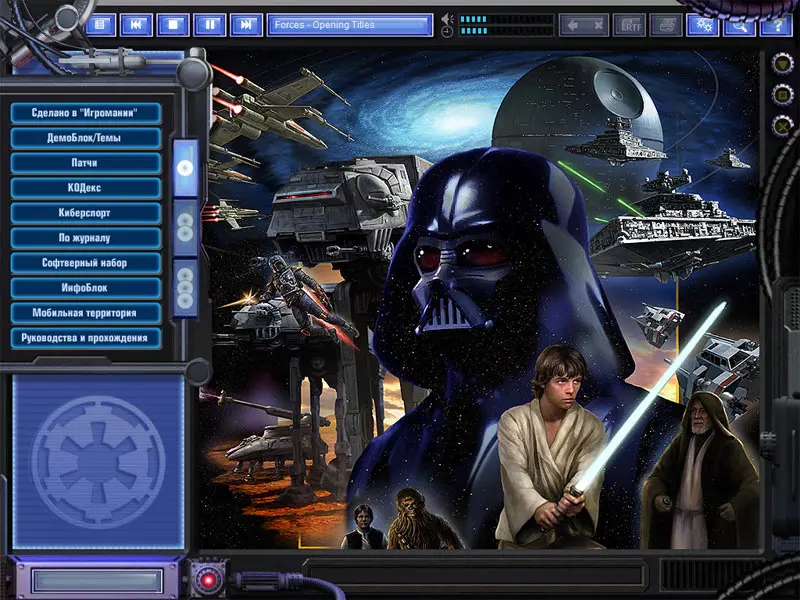Open the 'ДемоБлок/Темы' menu item

pos(86,138)
